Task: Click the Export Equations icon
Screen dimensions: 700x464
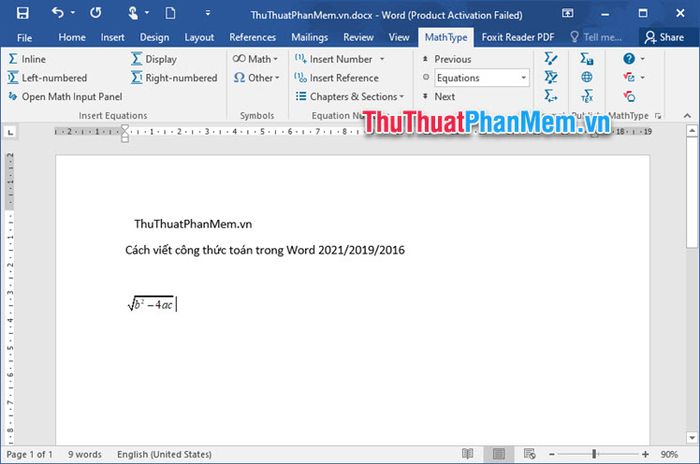Action: click(587, 59)
